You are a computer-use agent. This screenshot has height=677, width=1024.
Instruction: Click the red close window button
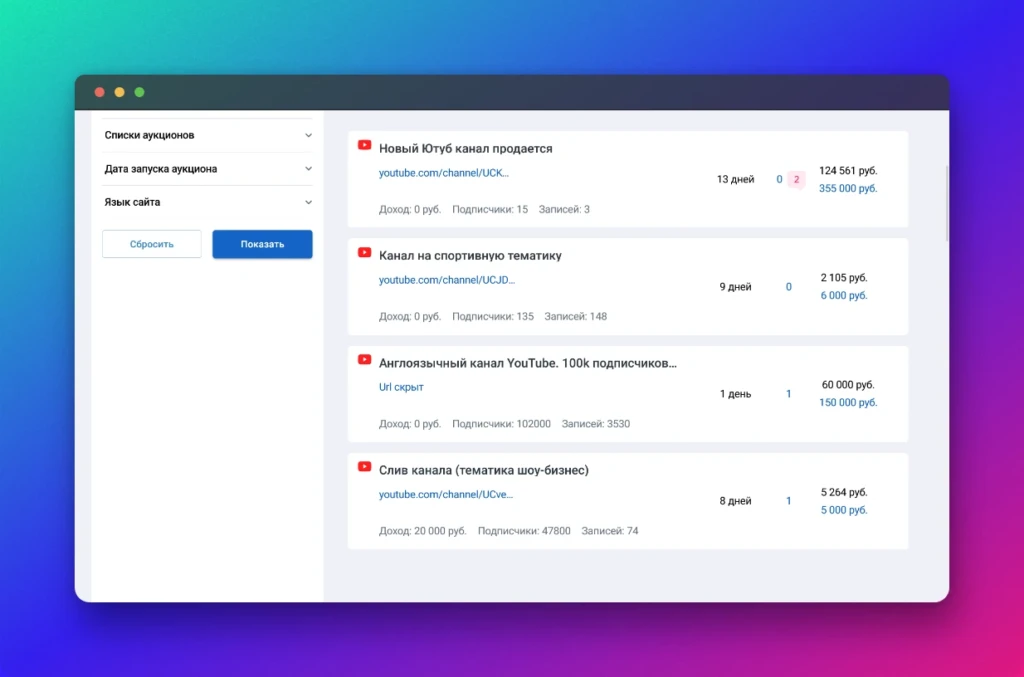click(x=99, y=92)
